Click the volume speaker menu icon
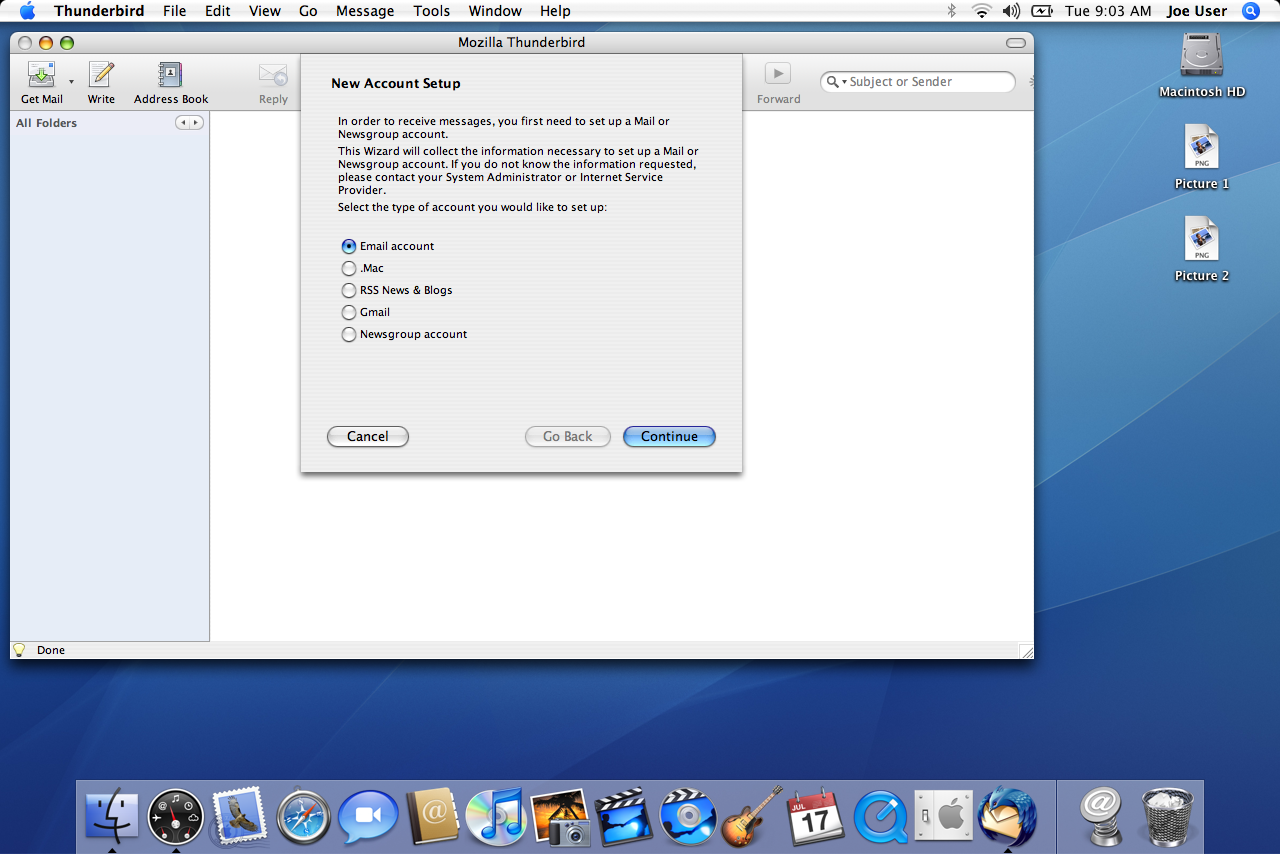Viewport: 1280px width, 854px height. [1011, 11]
